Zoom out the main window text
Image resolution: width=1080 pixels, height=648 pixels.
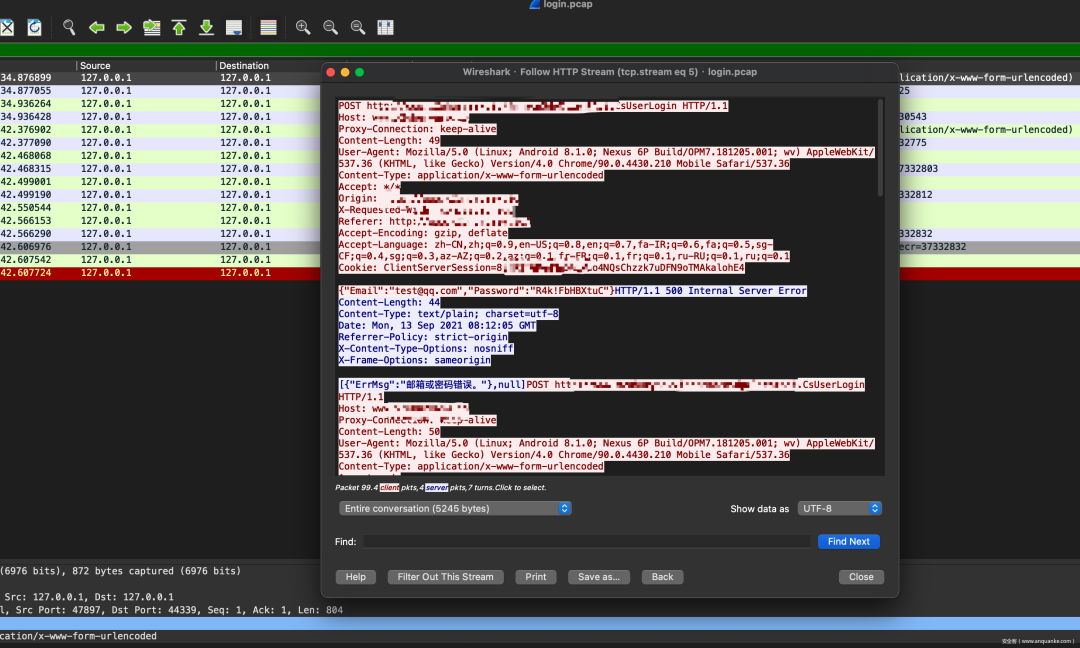click(331, 28)
